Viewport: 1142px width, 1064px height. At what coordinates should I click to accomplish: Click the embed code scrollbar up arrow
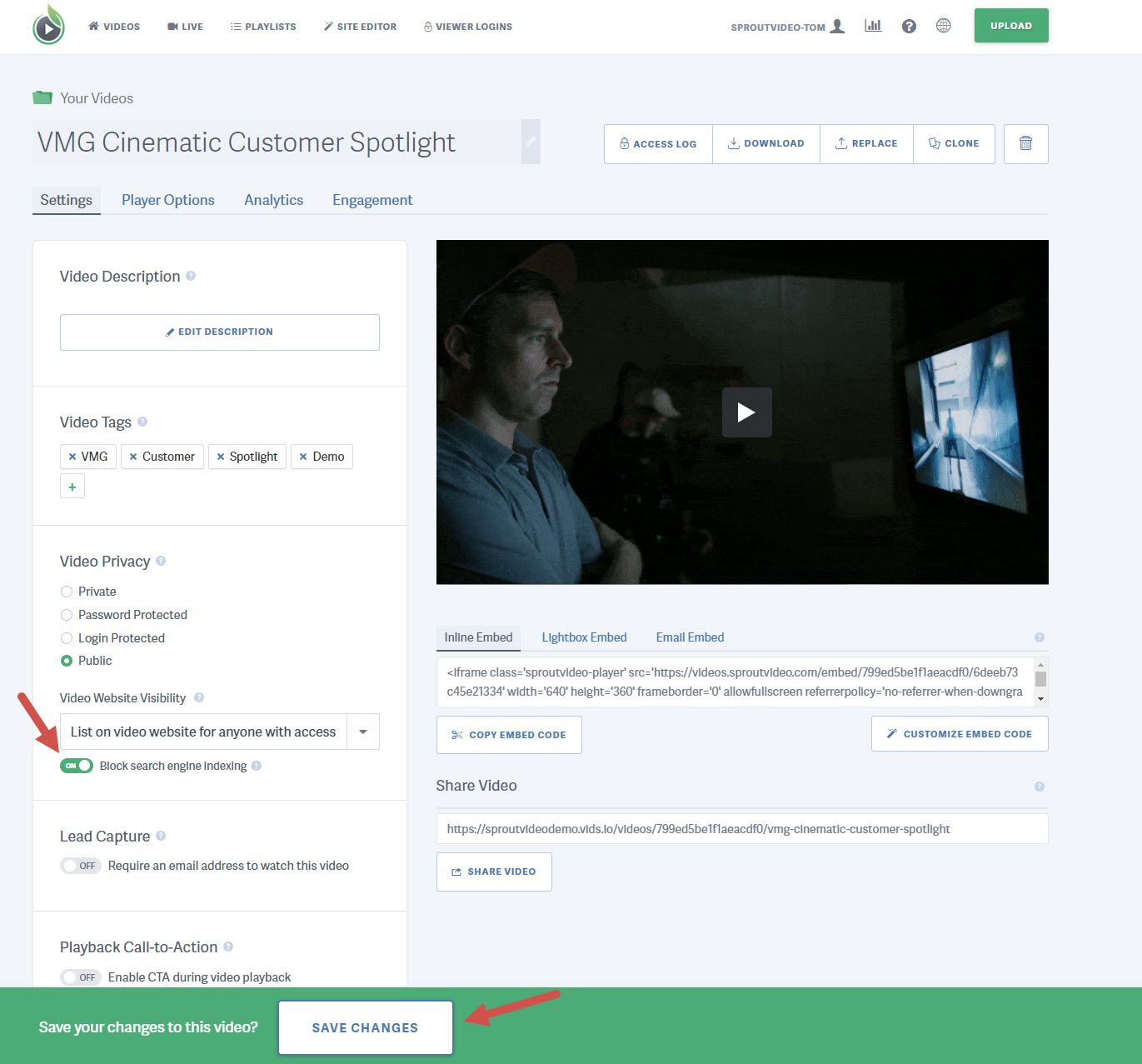tap(1040, 665)
